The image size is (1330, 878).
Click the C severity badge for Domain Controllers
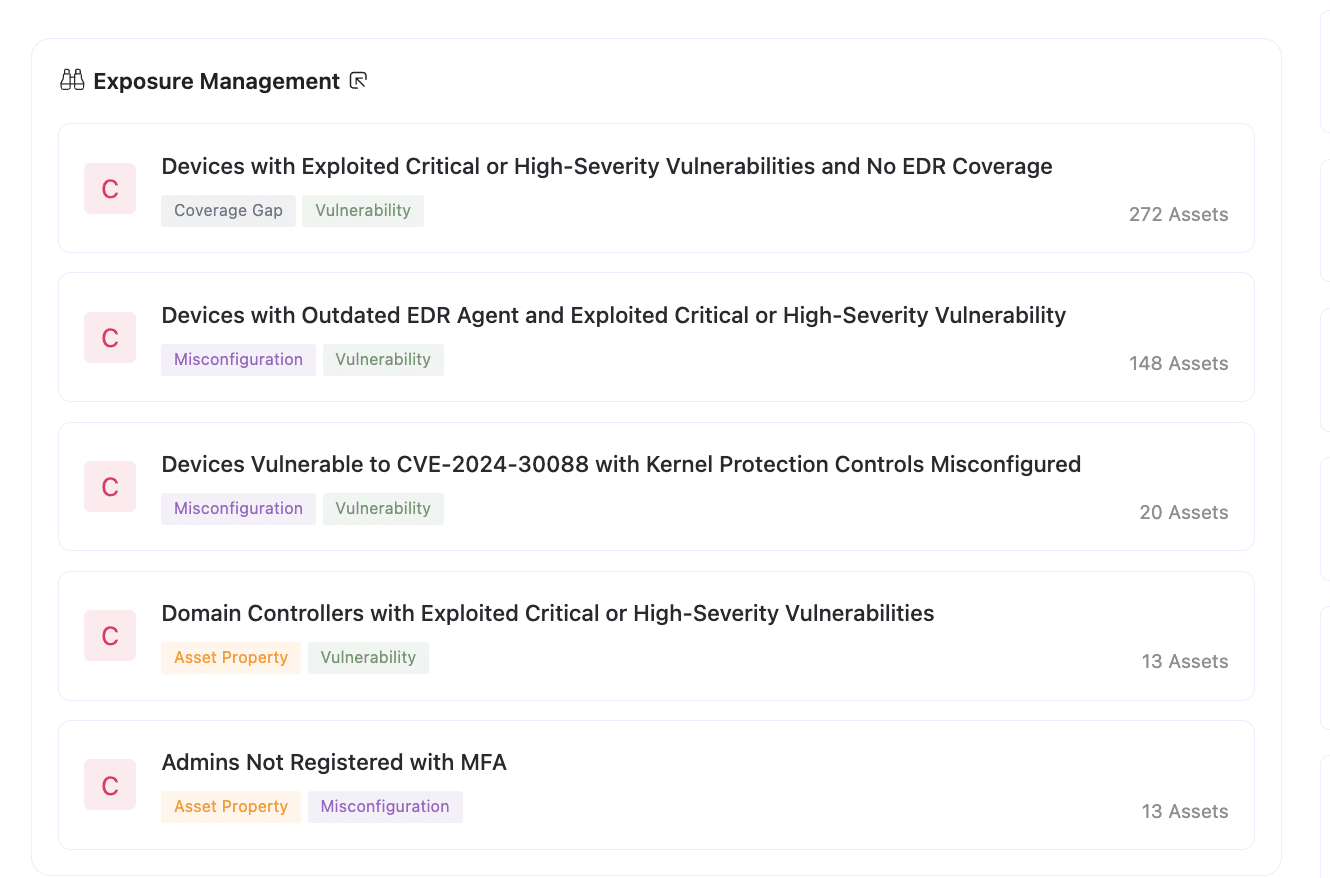click(110, 636)
